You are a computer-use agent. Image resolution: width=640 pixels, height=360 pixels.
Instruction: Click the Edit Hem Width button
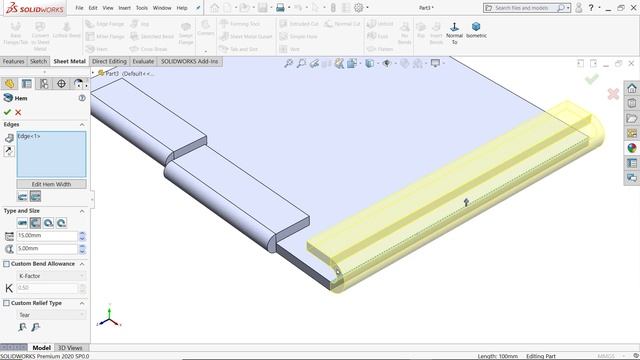(x=51, y=184)
